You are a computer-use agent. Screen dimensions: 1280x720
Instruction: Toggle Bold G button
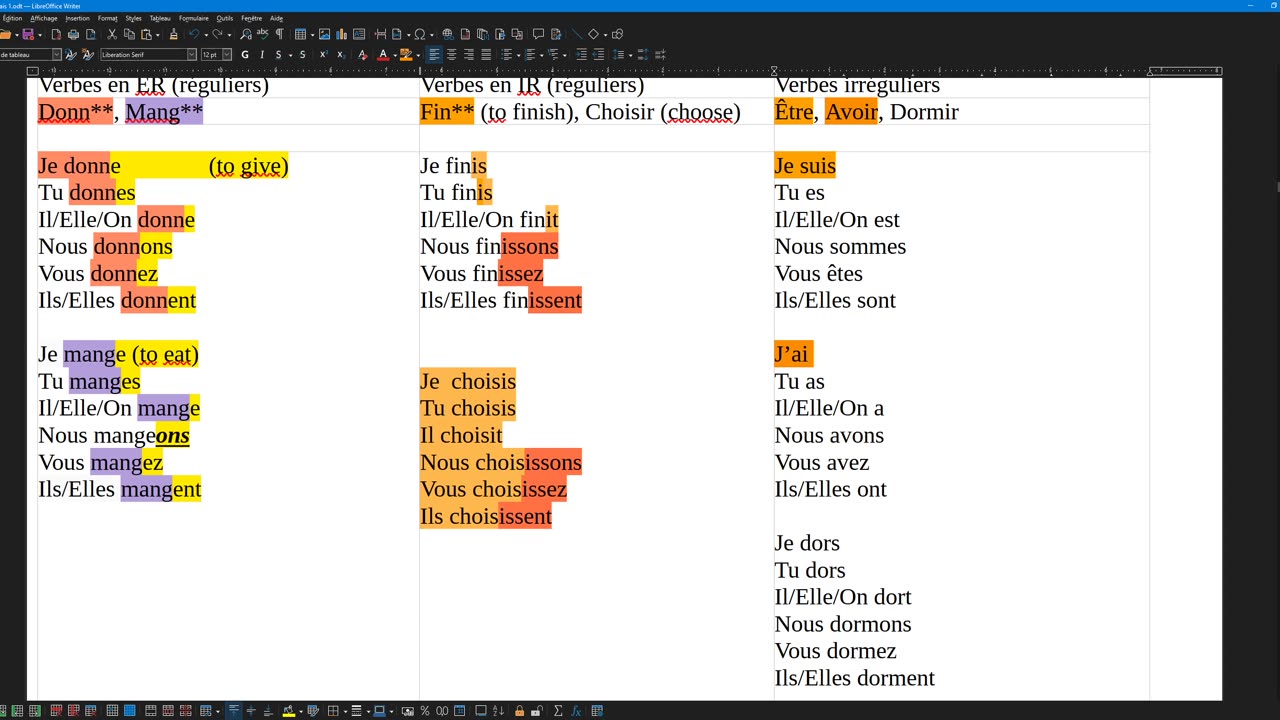(245, 54)
